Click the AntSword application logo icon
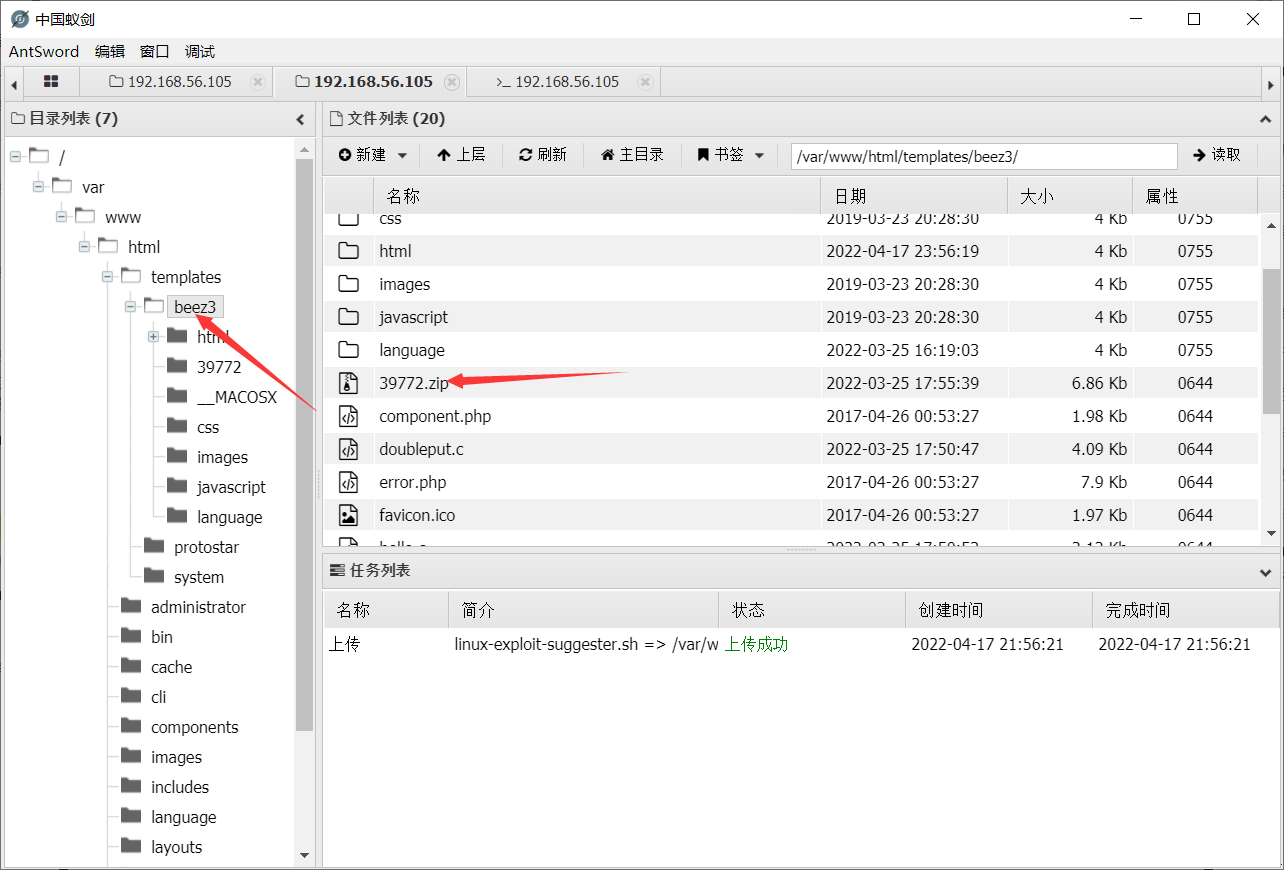The height and width of the screenshot is (870, 1284). pyautogui.click(x=19, y=19)
